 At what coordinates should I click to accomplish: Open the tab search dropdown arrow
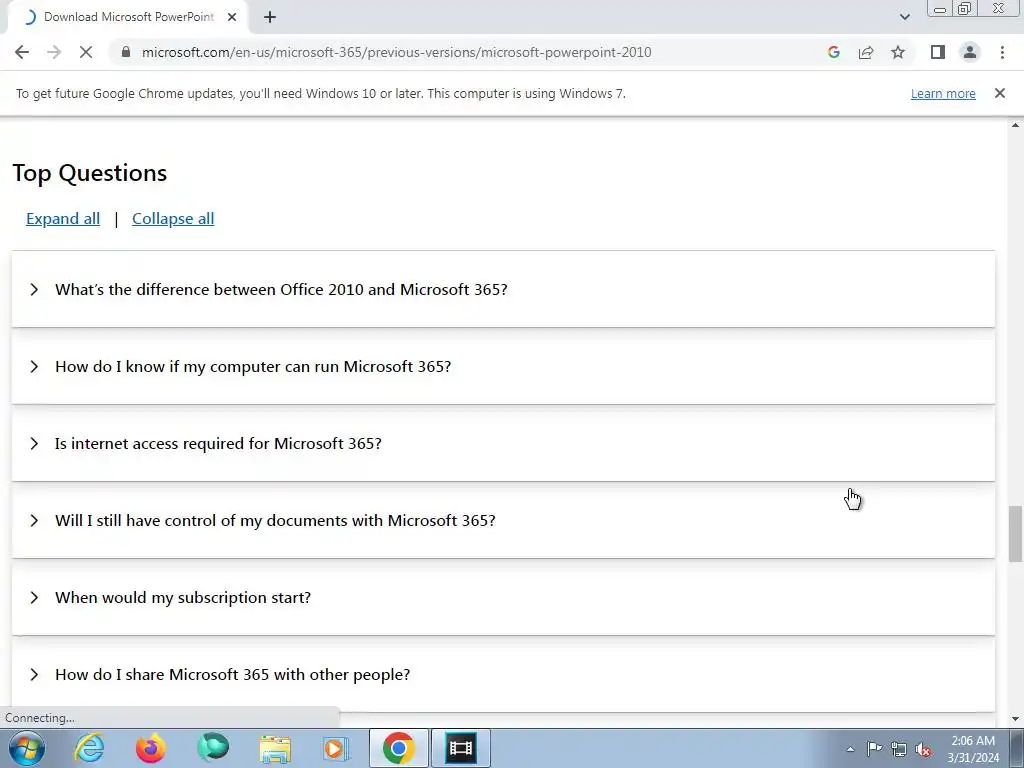(x=904, y=17)
